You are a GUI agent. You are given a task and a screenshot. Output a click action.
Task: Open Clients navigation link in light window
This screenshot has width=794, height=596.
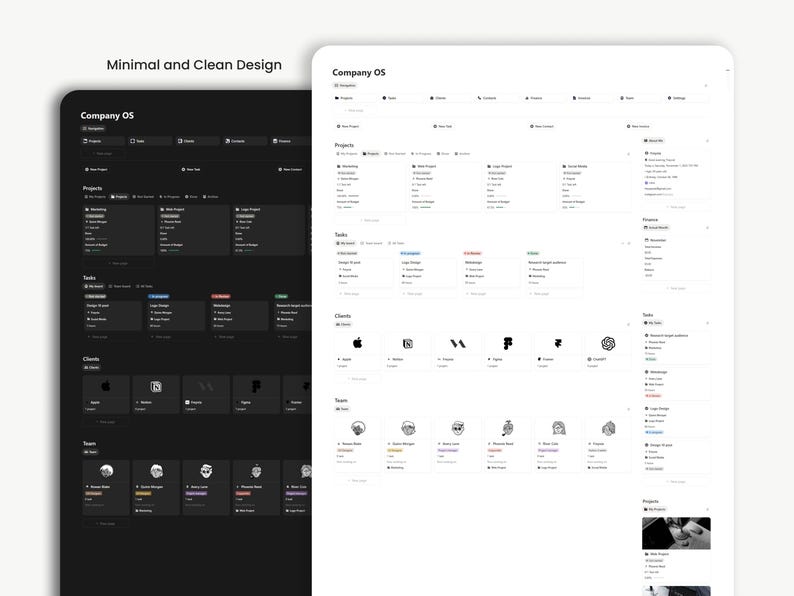click(x=451, y=98)
